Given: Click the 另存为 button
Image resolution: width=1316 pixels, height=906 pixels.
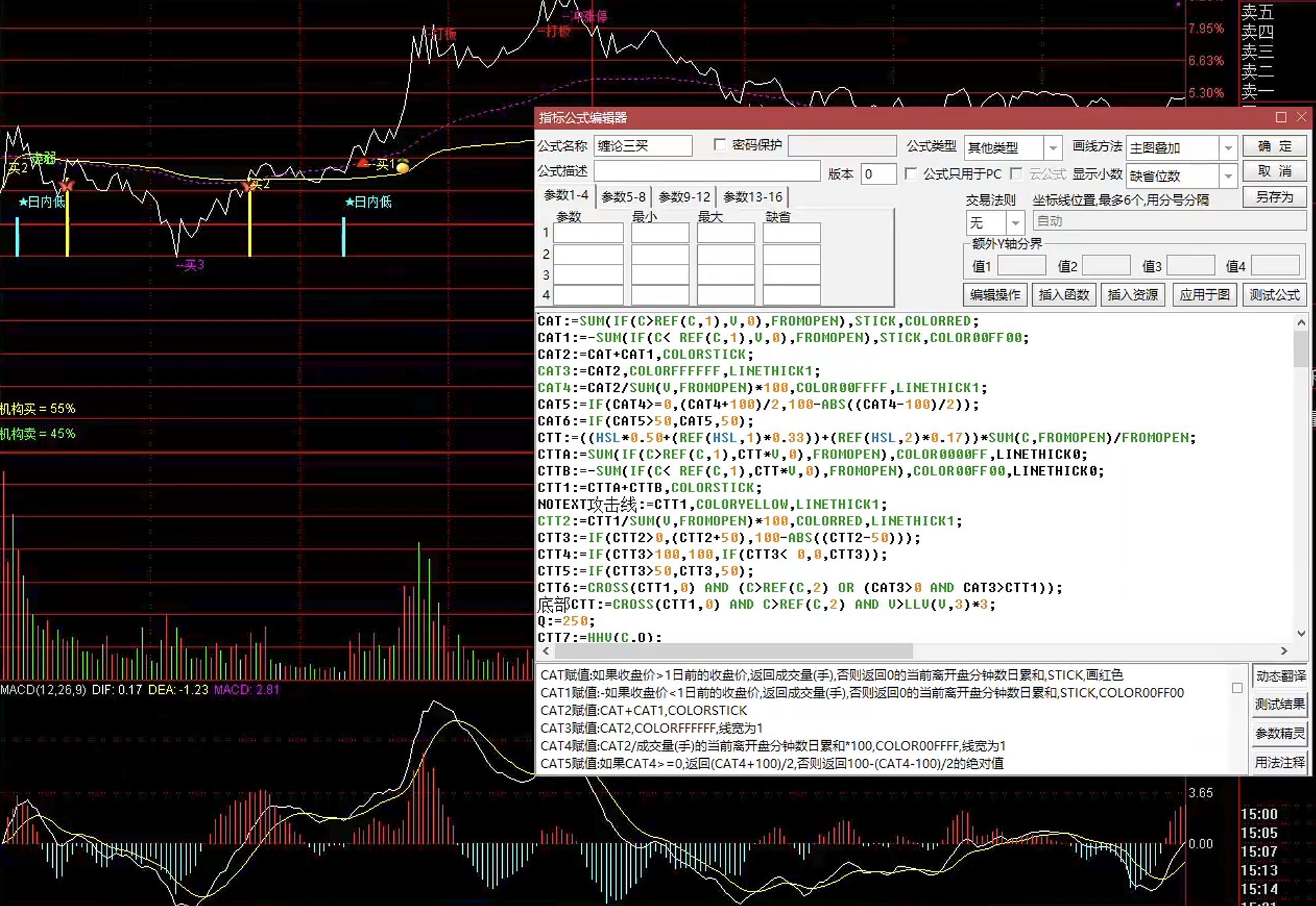Looking at the screenshot, I should click(1274, 197).
